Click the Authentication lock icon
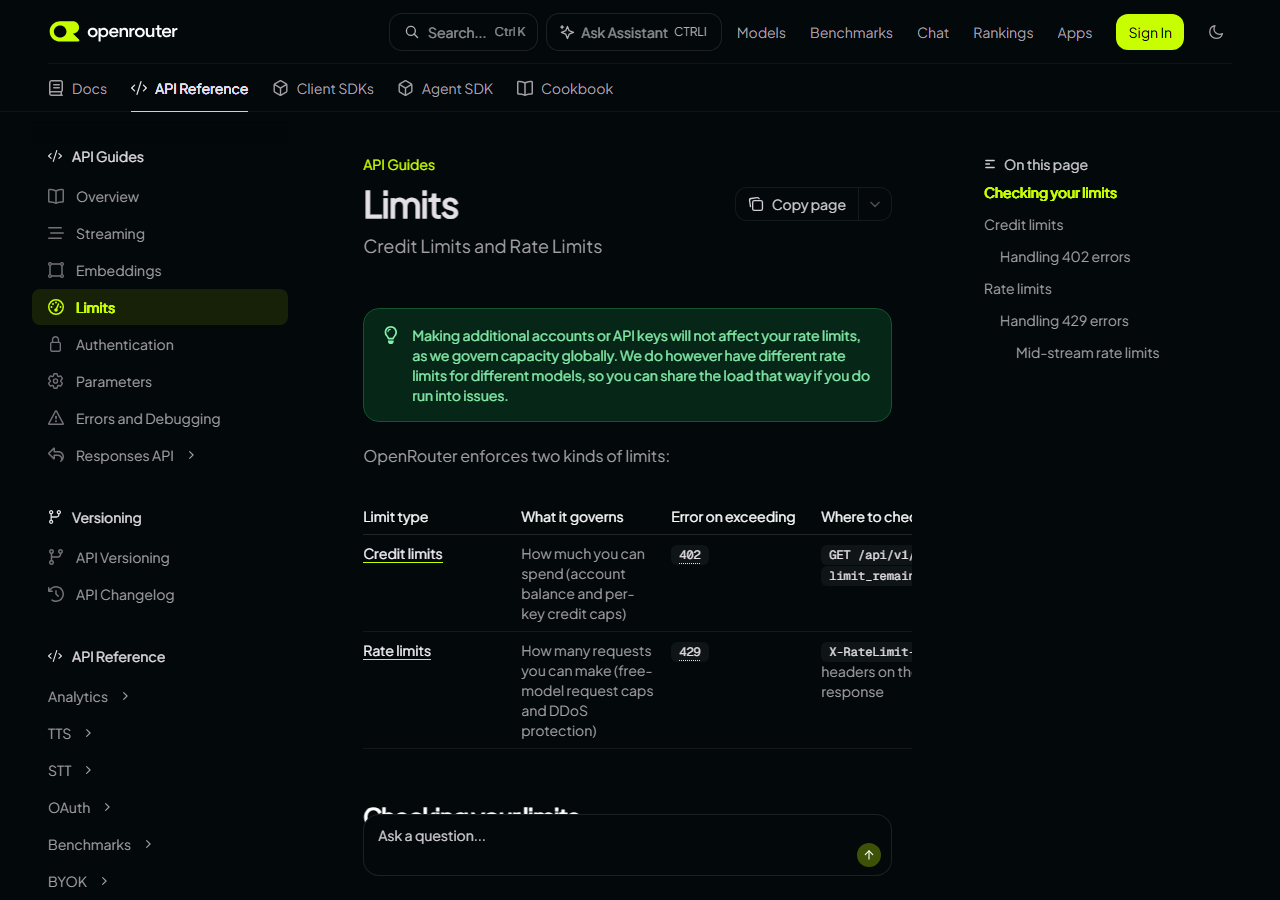The width and height of the screenshot is (1280, 900). (x=56, y=345)
